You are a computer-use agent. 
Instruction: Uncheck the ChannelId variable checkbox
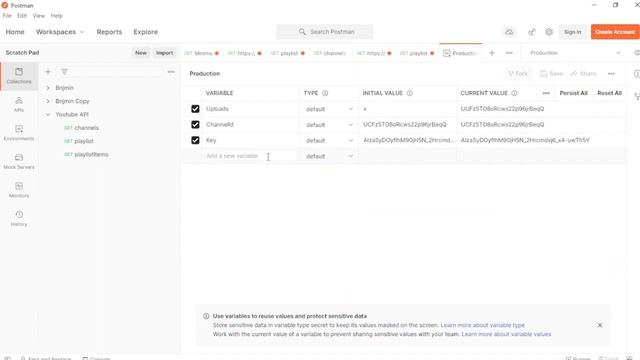click(195, 124)
